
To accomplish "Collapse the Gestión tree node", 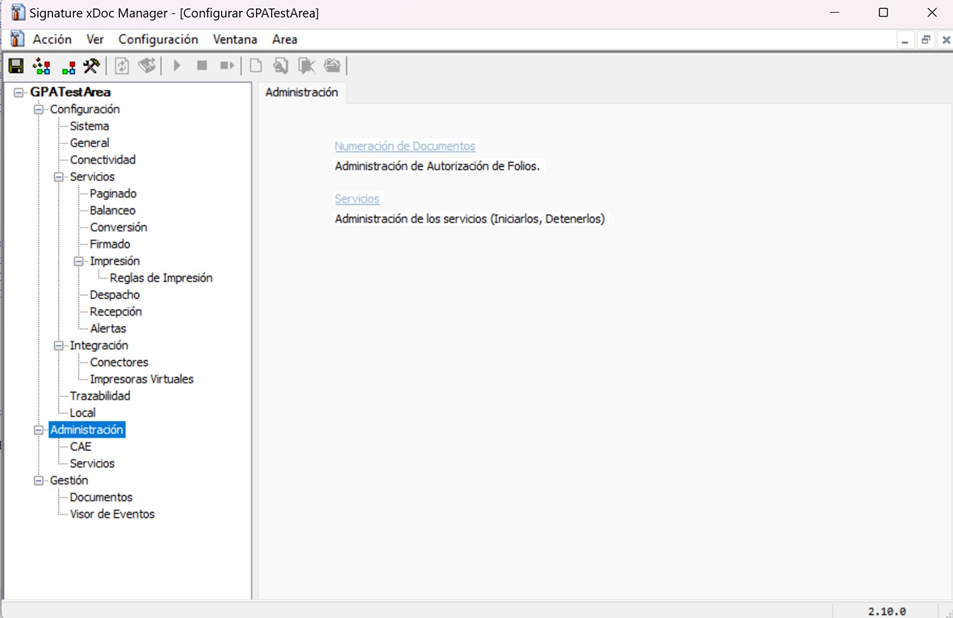I will click(x=38, y=481).
